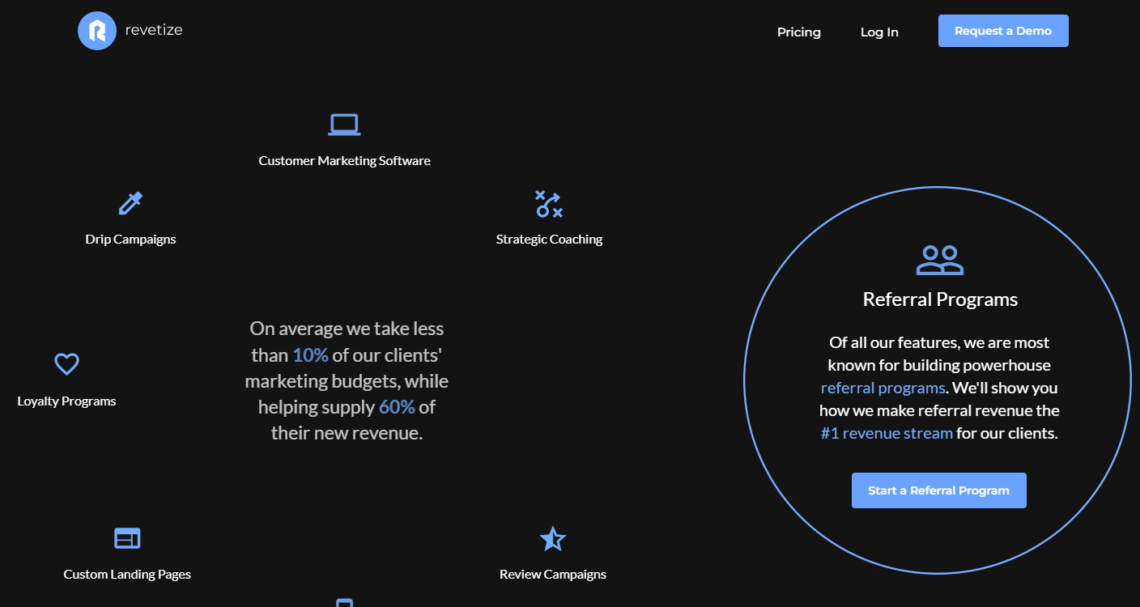Select the Log In menu item
This screenshot has width=1140, height=607.
click(879, 32)
